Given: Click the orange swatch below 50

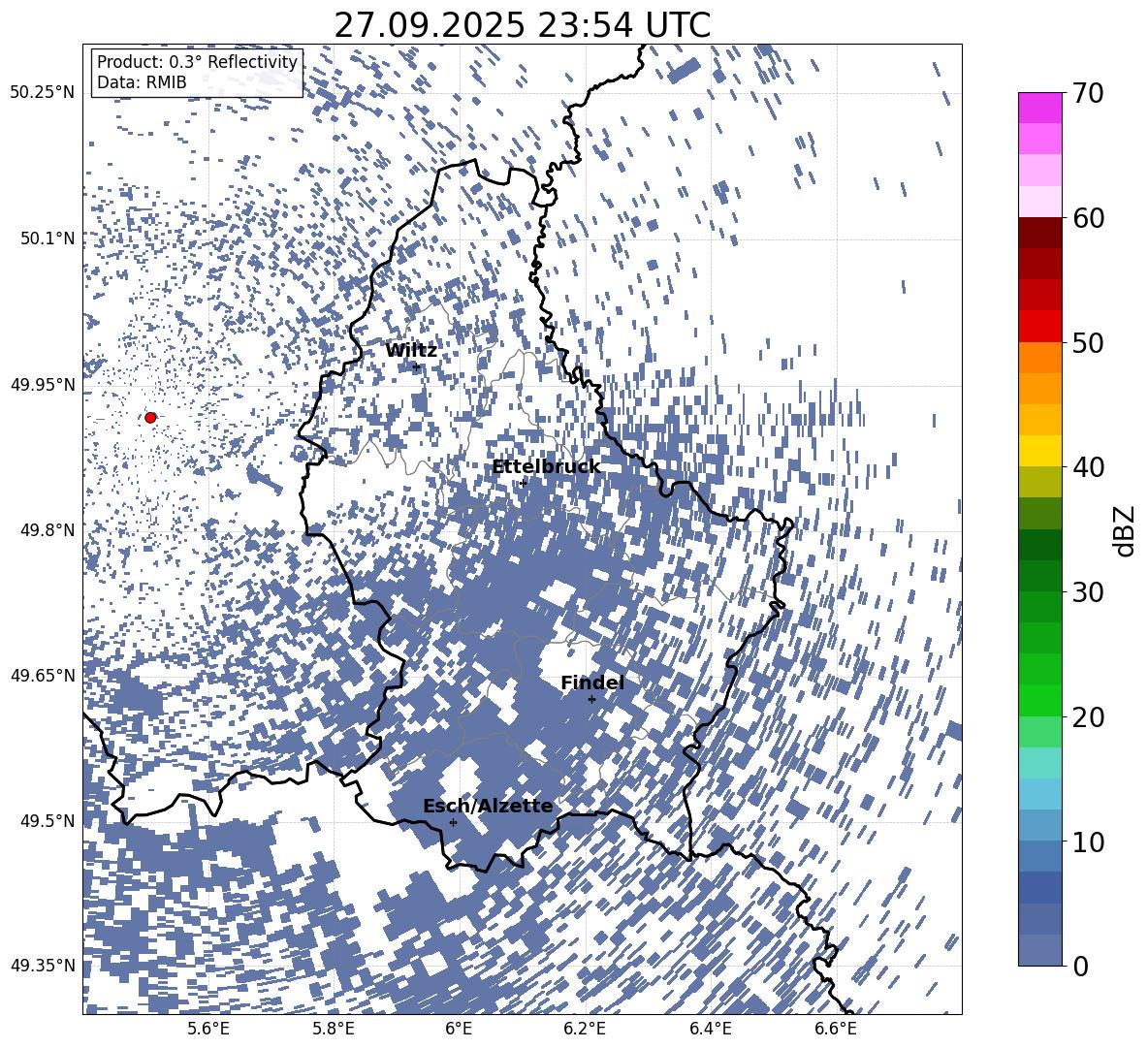Looking at the screenshot, I should [x=1039, y=357].
